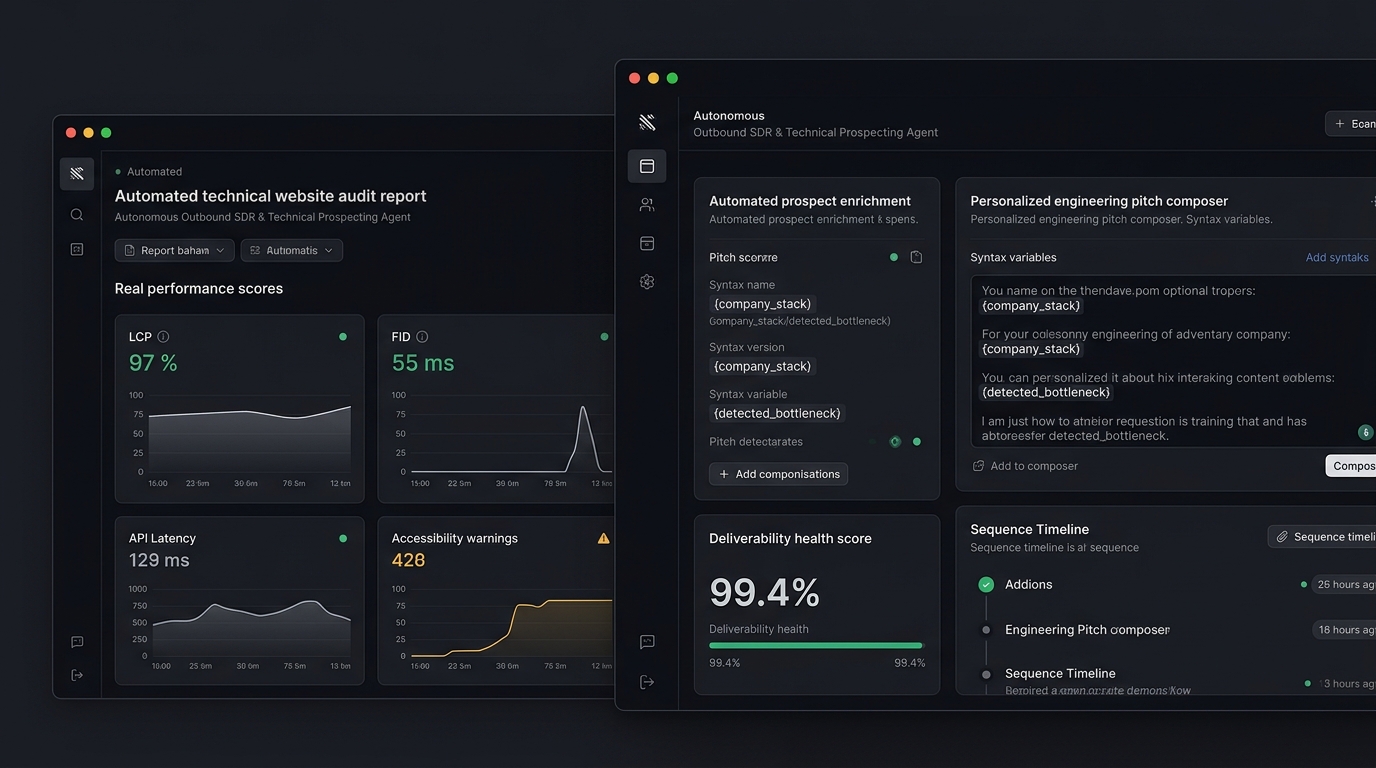Click the green round icon in composer text box
1376x768 pixels.
pos(1365,432)
